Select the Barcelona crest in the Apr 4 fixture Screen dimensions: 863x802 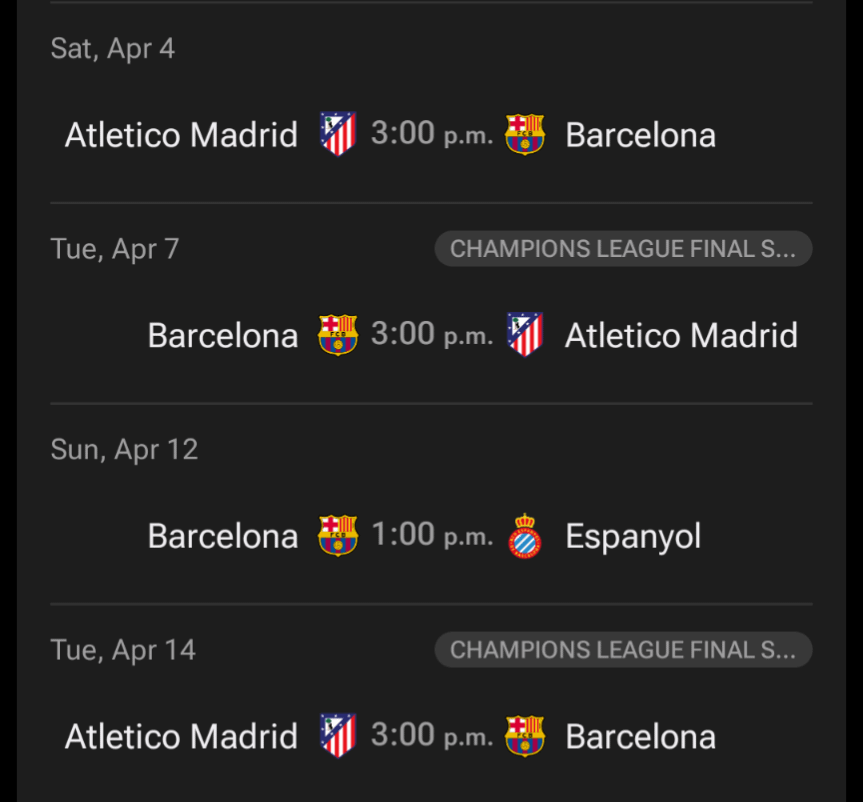coord(524,134)
